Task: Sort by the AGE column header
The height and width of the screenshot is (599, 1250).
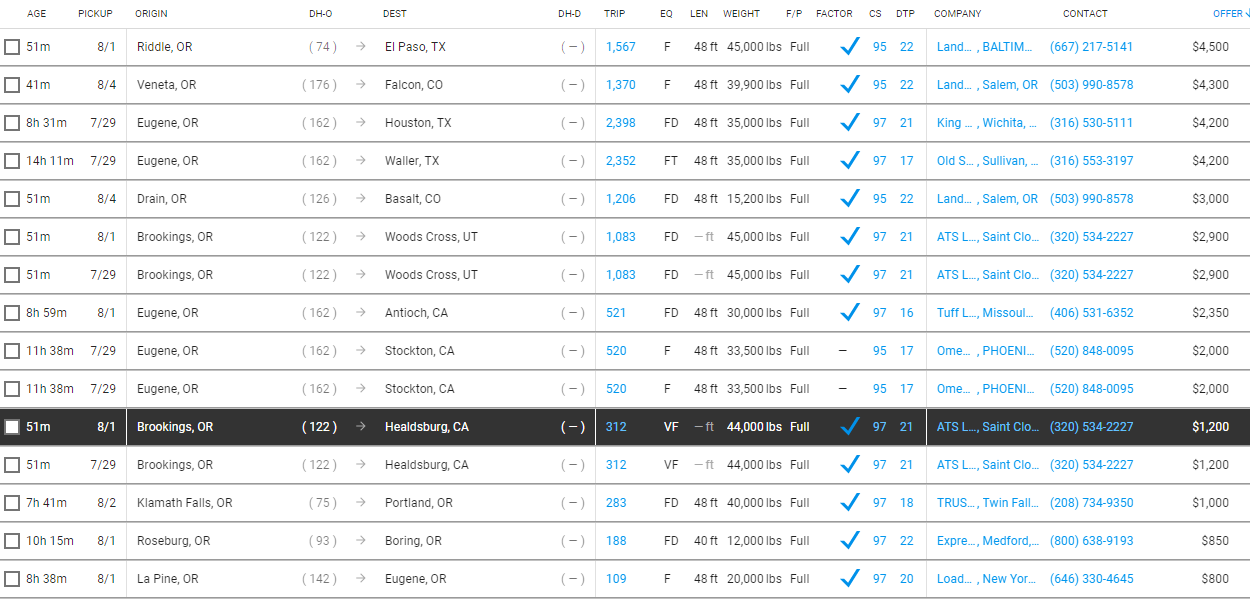Action: (x=37, y=14)
